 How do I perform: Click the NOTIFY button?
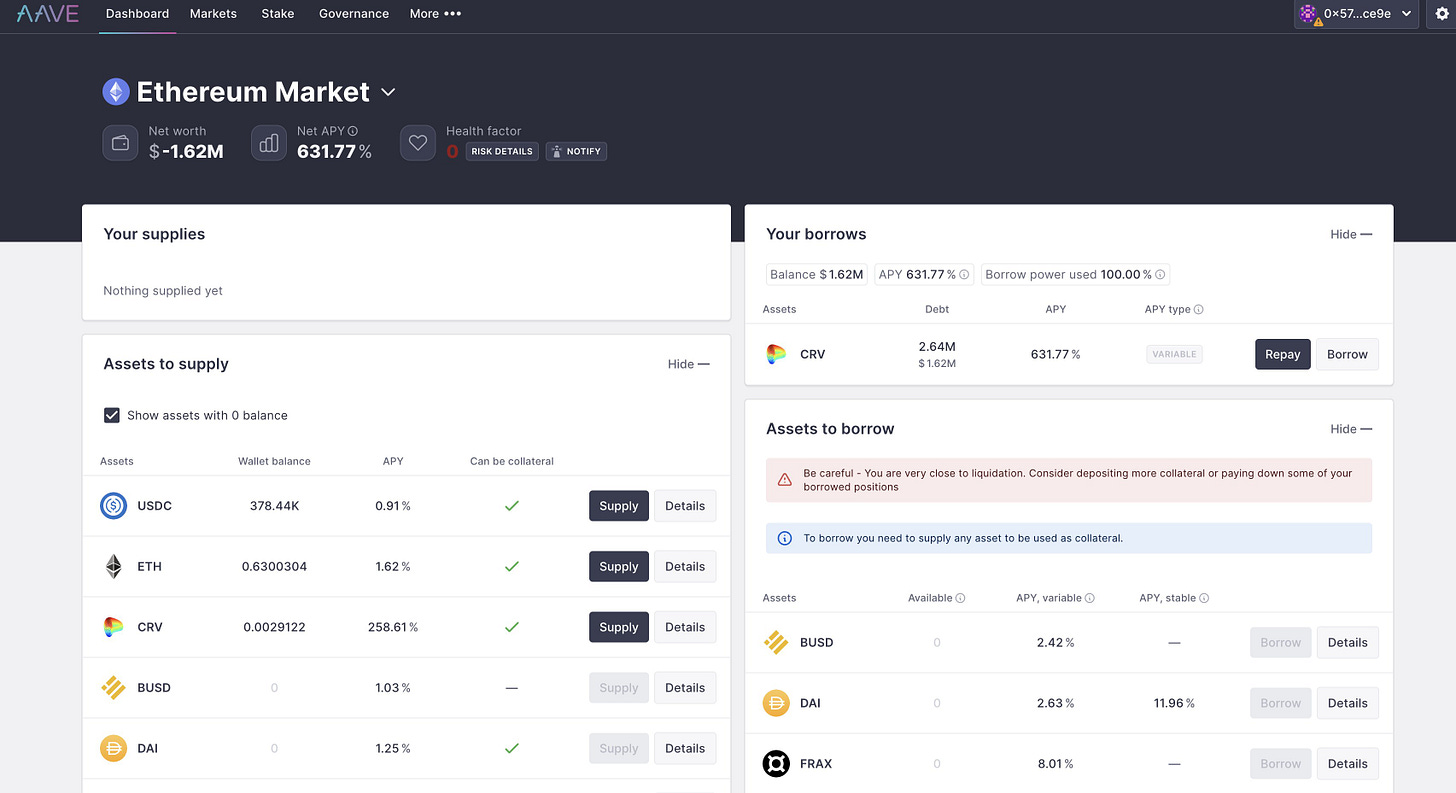pyautogui.click(x=576, y=151)
